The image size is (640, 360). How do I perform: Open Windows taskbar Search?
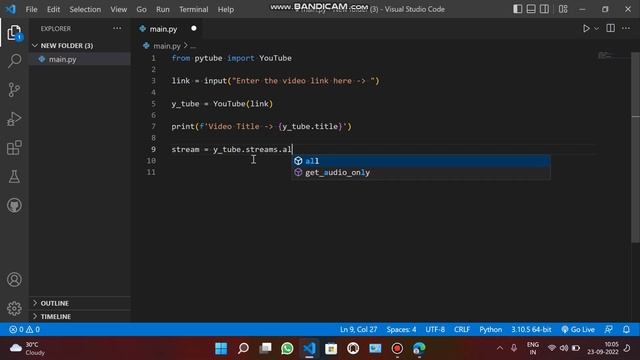tap(243, 349)
